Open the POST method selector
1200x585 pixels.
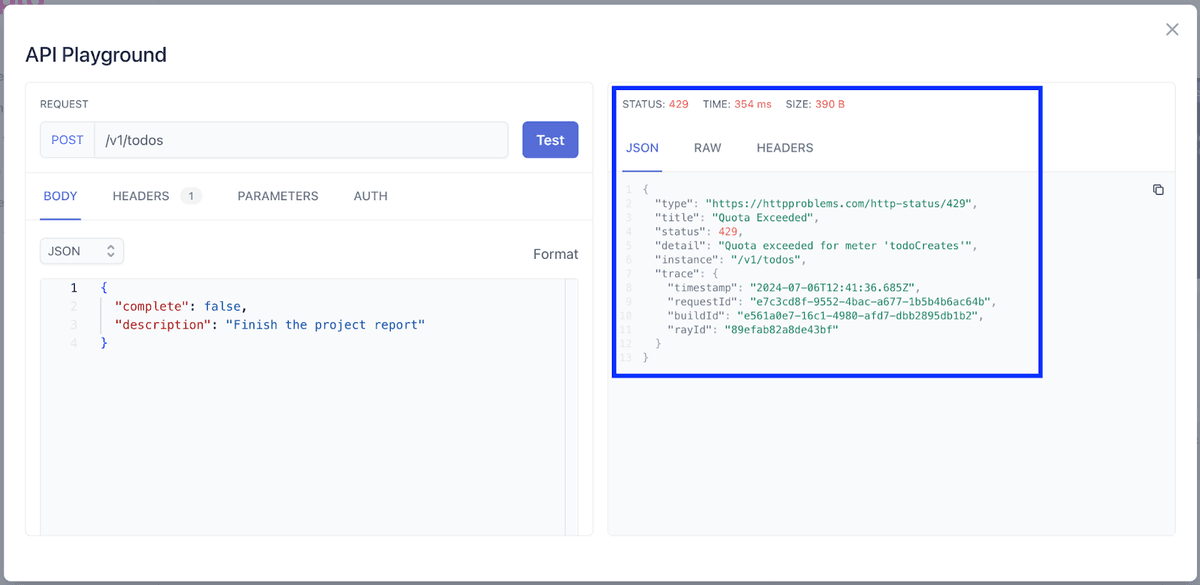click(x=67, y=140)
